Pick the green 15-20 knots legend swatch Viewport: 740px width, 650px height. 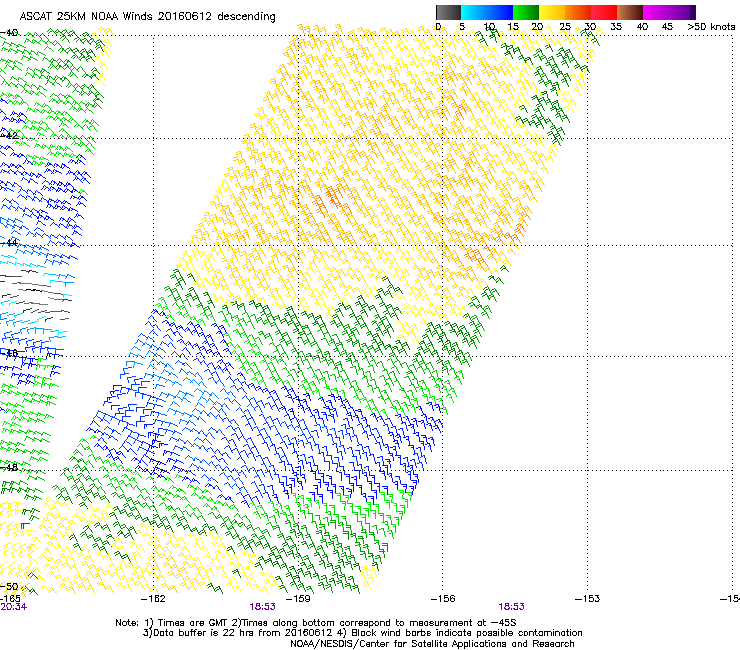click(526, 12)
